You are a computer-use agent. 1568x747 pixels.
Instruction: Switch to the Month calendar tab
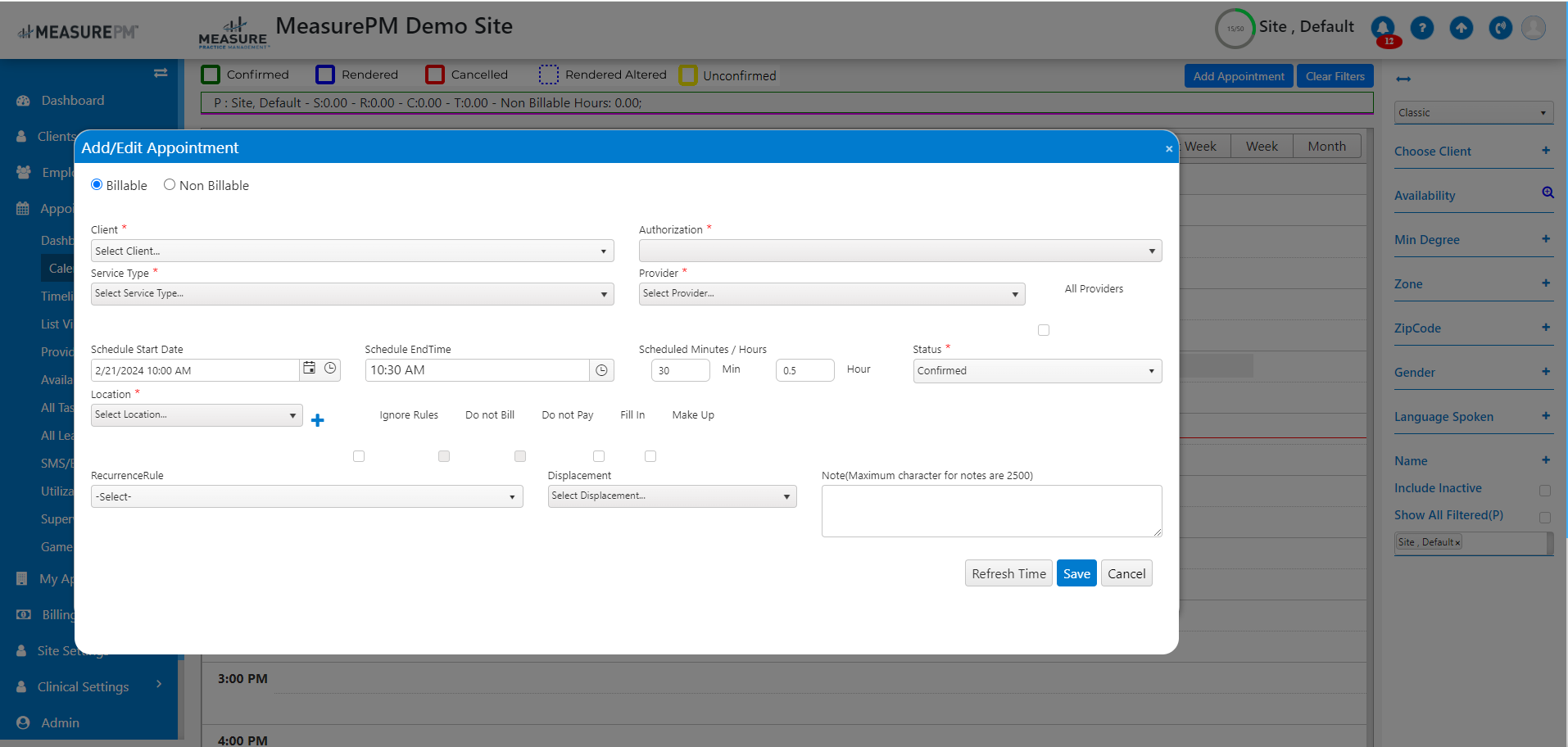click(x=1327, y=146)
